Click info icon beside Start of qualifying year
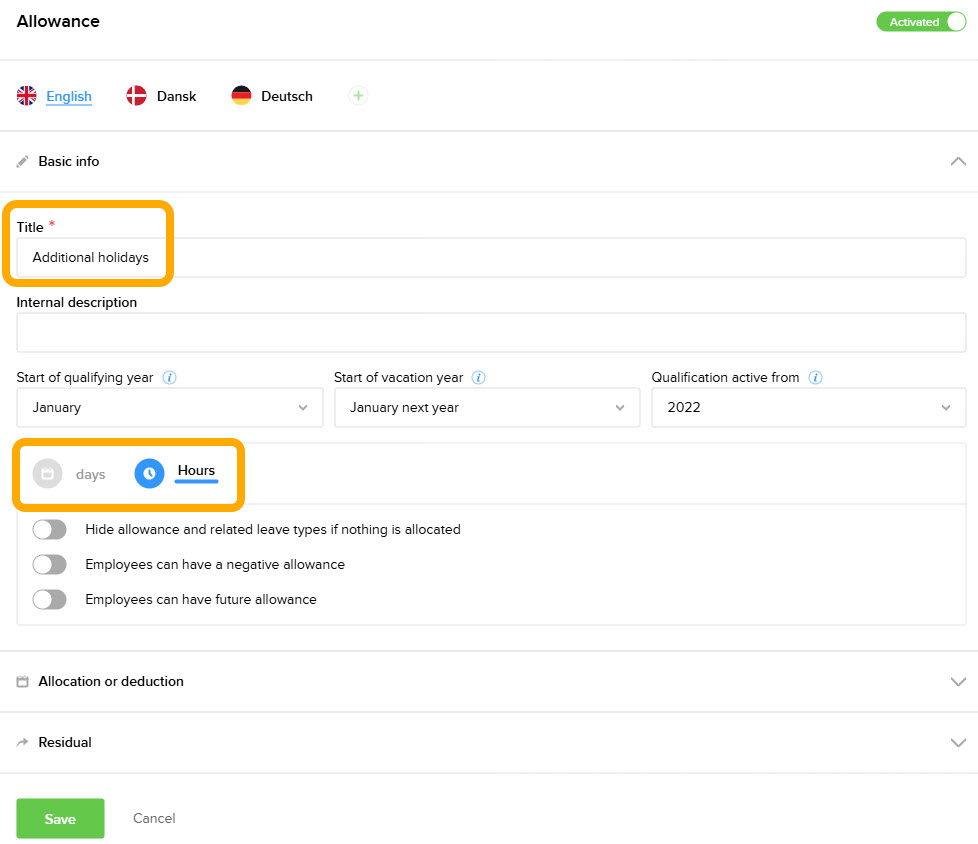The image size is (978, 844). click(x=170, y=378)
